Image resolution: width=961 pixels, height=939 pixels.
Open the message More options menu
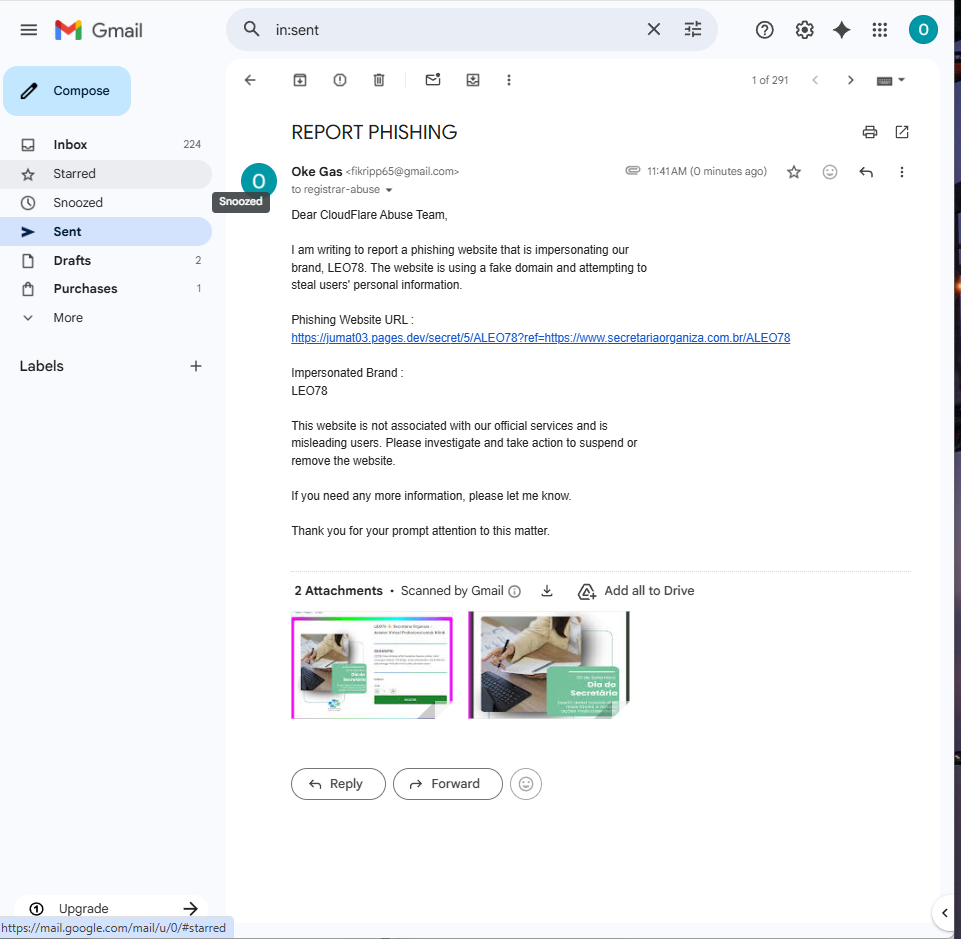[901, 172]
